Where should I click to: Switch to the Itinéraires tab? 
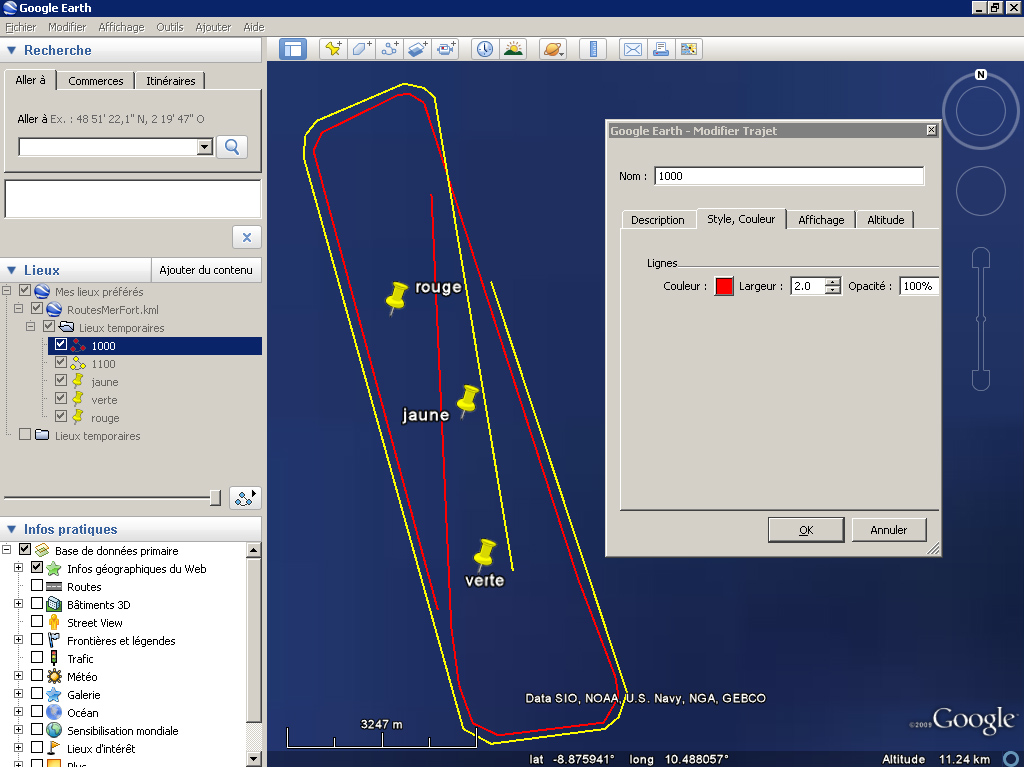click(170, 81)
